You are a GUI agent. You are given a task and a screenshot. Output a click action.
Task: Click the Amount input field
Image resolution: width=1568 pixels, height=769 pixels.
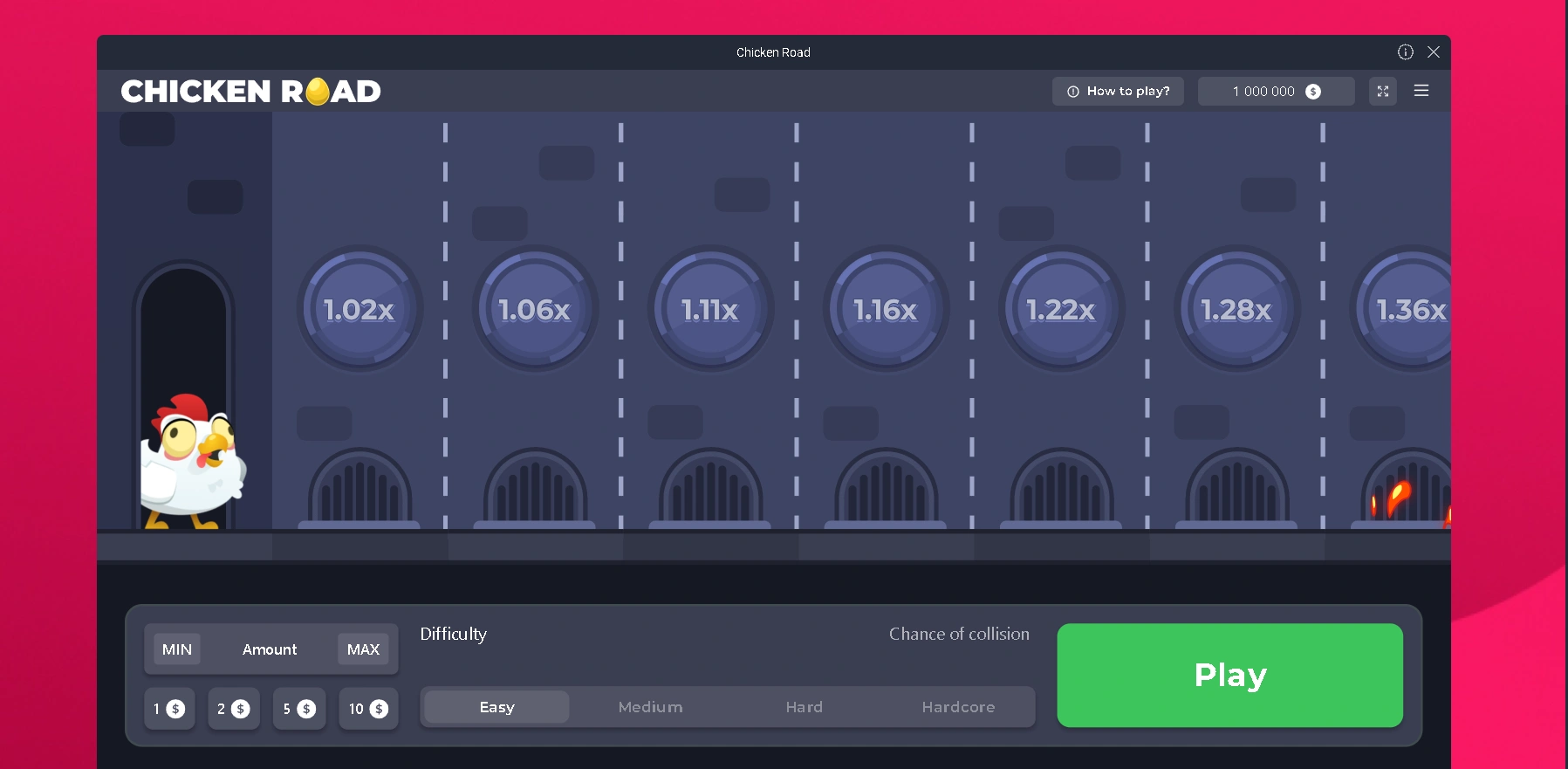[x=270, y=649]
